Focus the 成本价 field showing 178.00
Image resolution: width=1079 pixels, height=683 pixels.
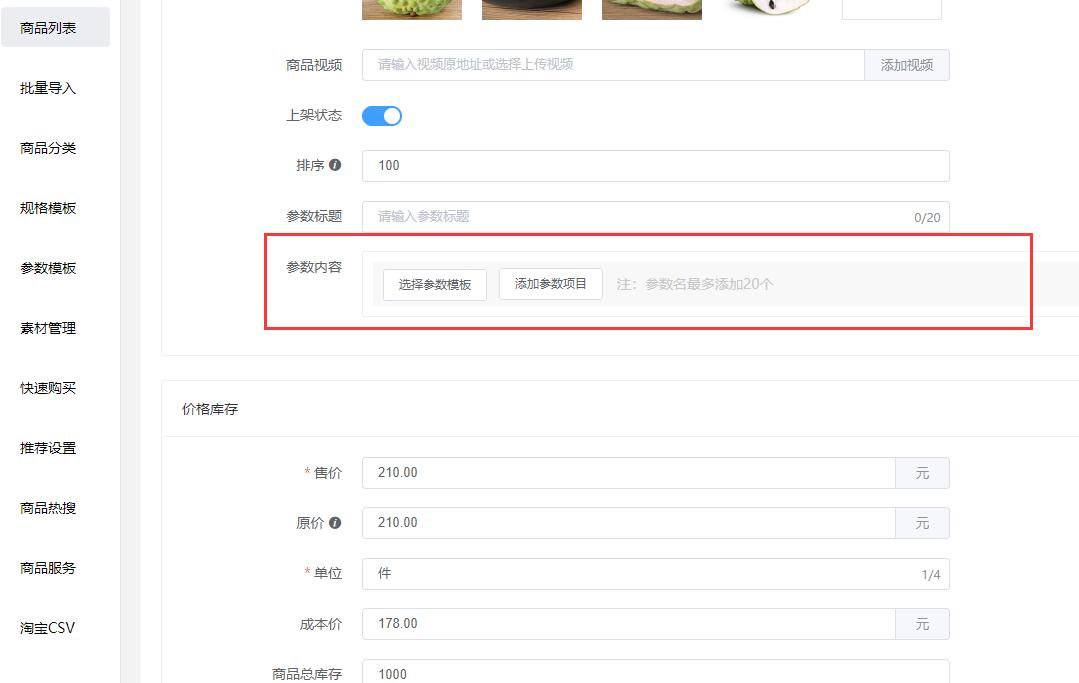pos(629,624)
